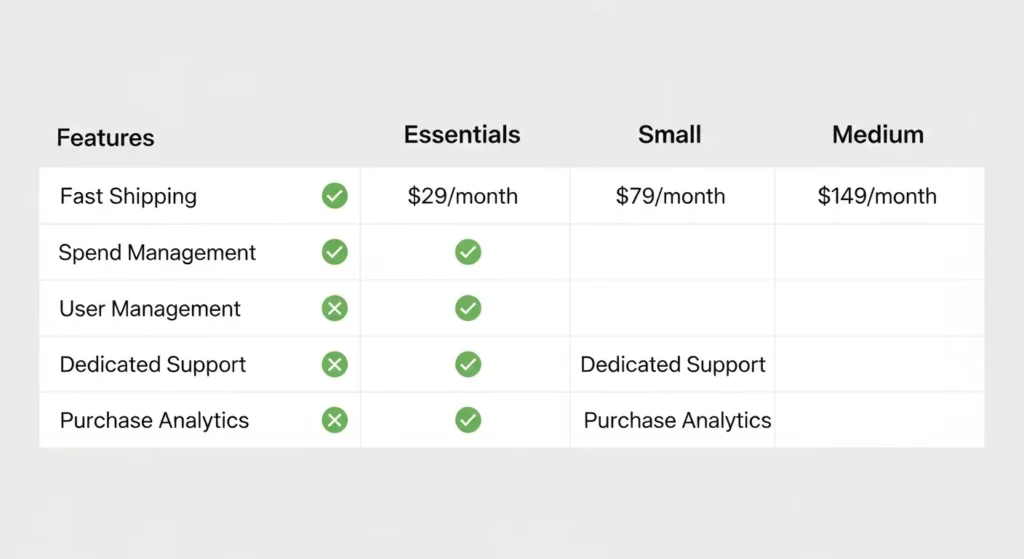
Task: Click the green checkmark beside Spend Management
Action: pyautogui.click(x=335, y=252)
